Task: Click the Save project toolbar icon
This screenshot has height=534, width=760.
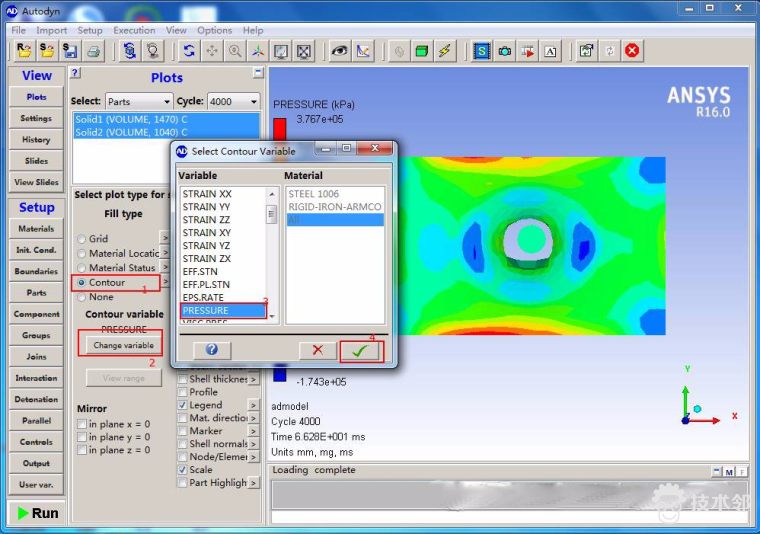Action: tap(69, 51)
